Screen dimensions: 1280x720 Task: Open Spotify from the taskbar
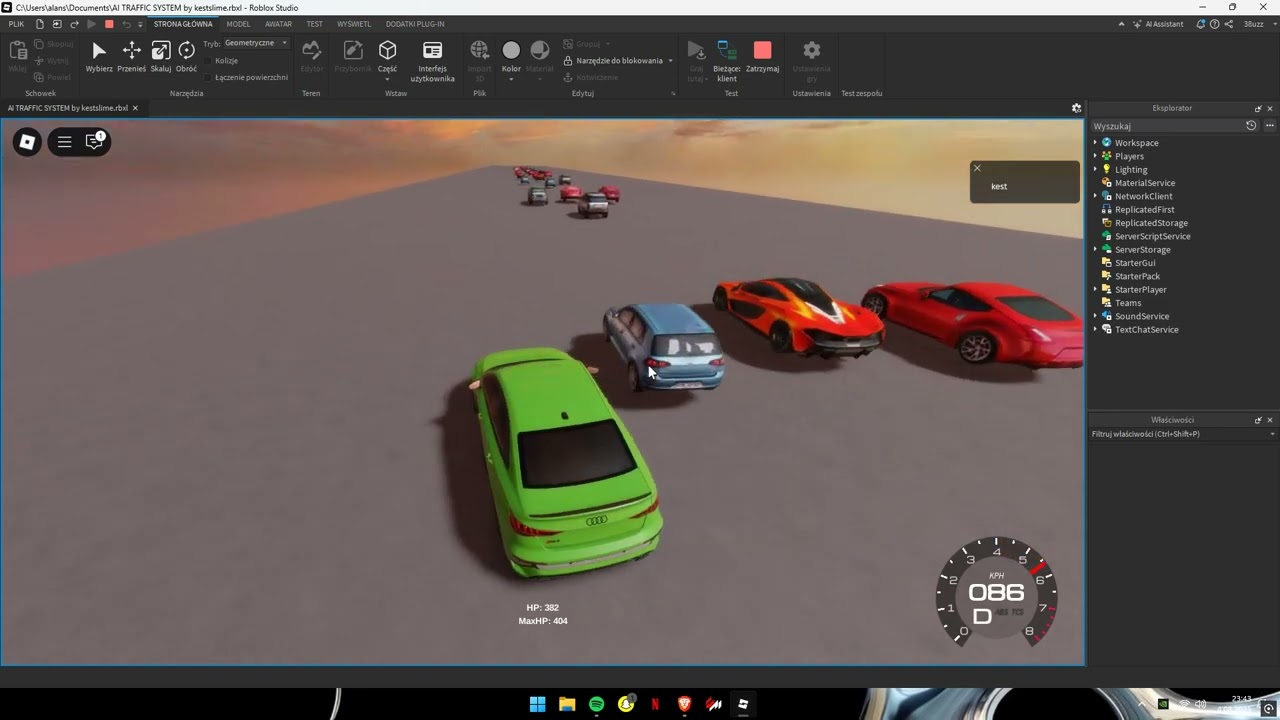(x=596, y=704)
